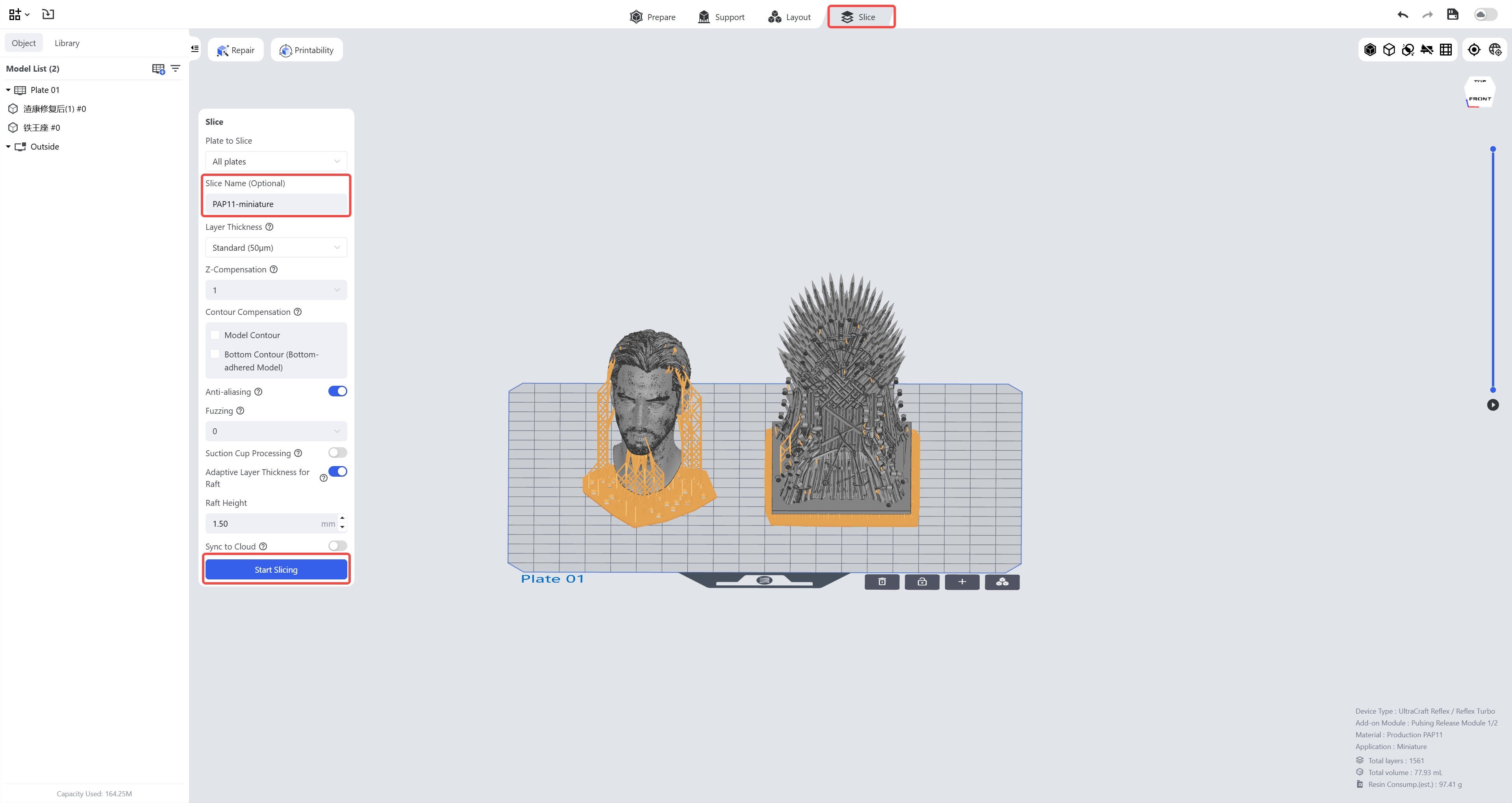This screenshot has height=803, width=1512.
Task: Open the Z-Compensation dropdown
Action: [x=276, y=290]
